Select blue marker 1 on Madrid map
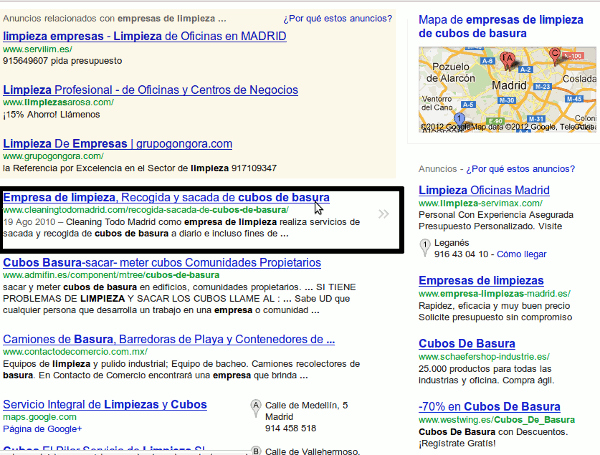The width and height of the screenshot is (600, 455). pos(460,120)
